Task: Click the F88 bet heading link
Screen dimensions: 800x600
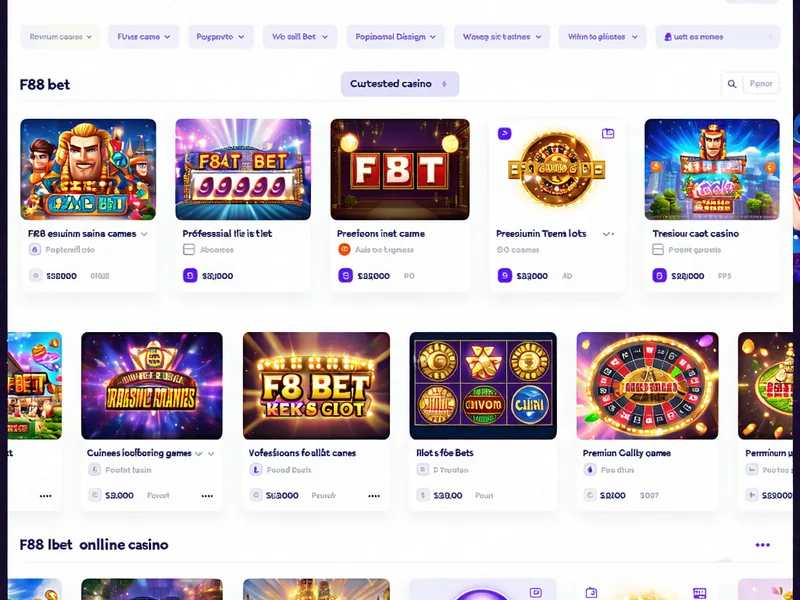Action: 45,84
